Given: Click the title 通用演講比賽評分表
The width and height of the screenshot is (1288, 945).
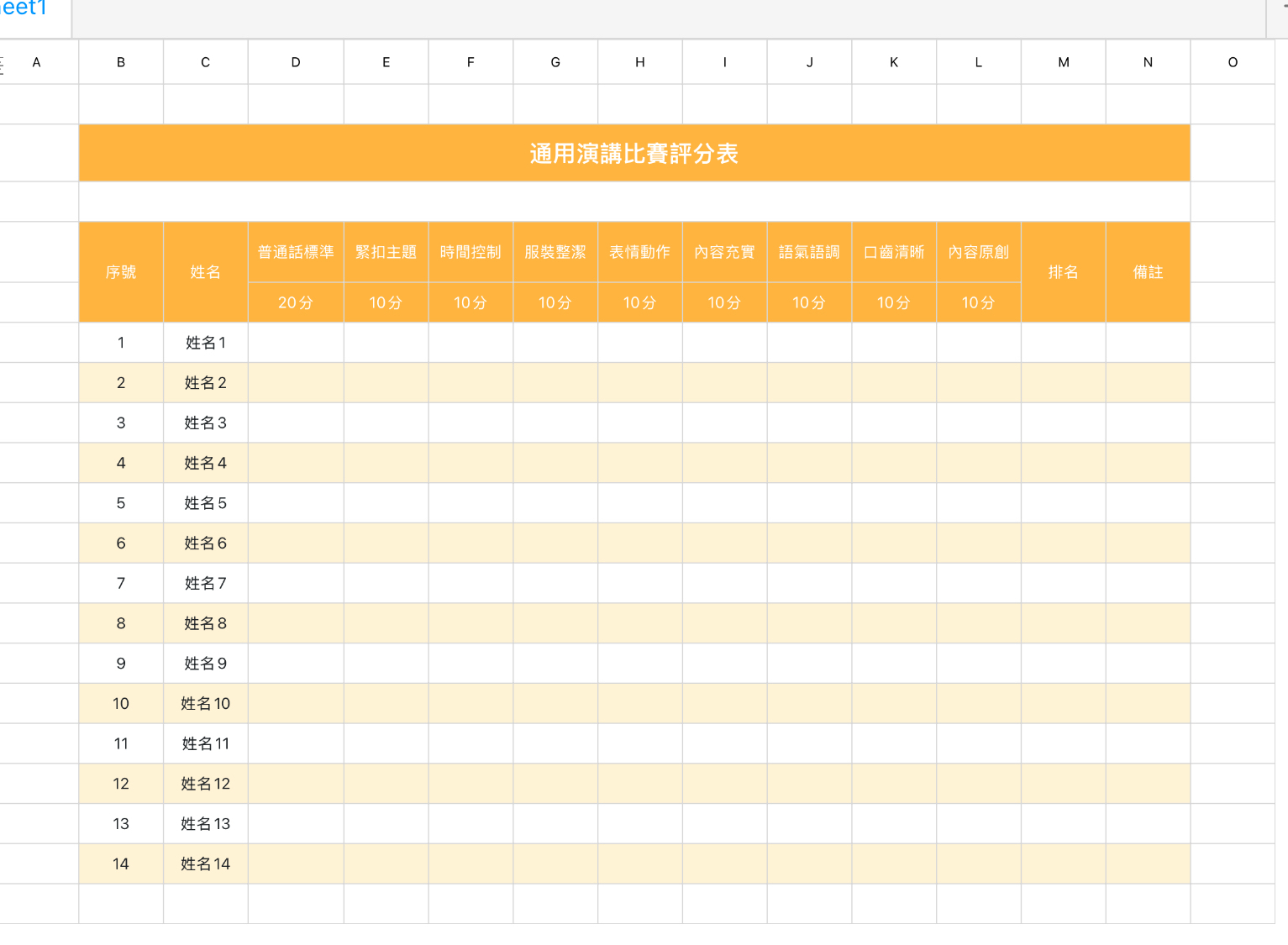Looking at the screenshot, I should click(634, 154).
